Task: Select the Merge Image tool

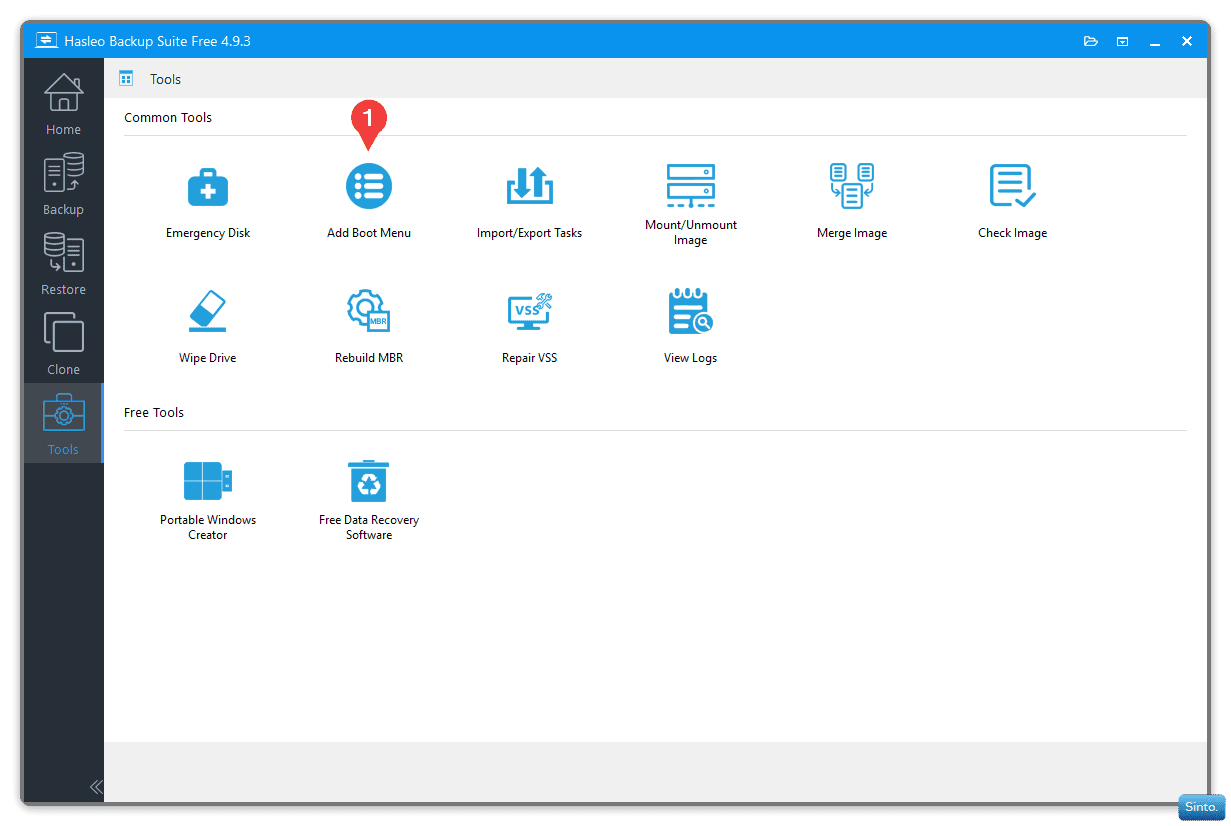Action: (x=852, y=203)
